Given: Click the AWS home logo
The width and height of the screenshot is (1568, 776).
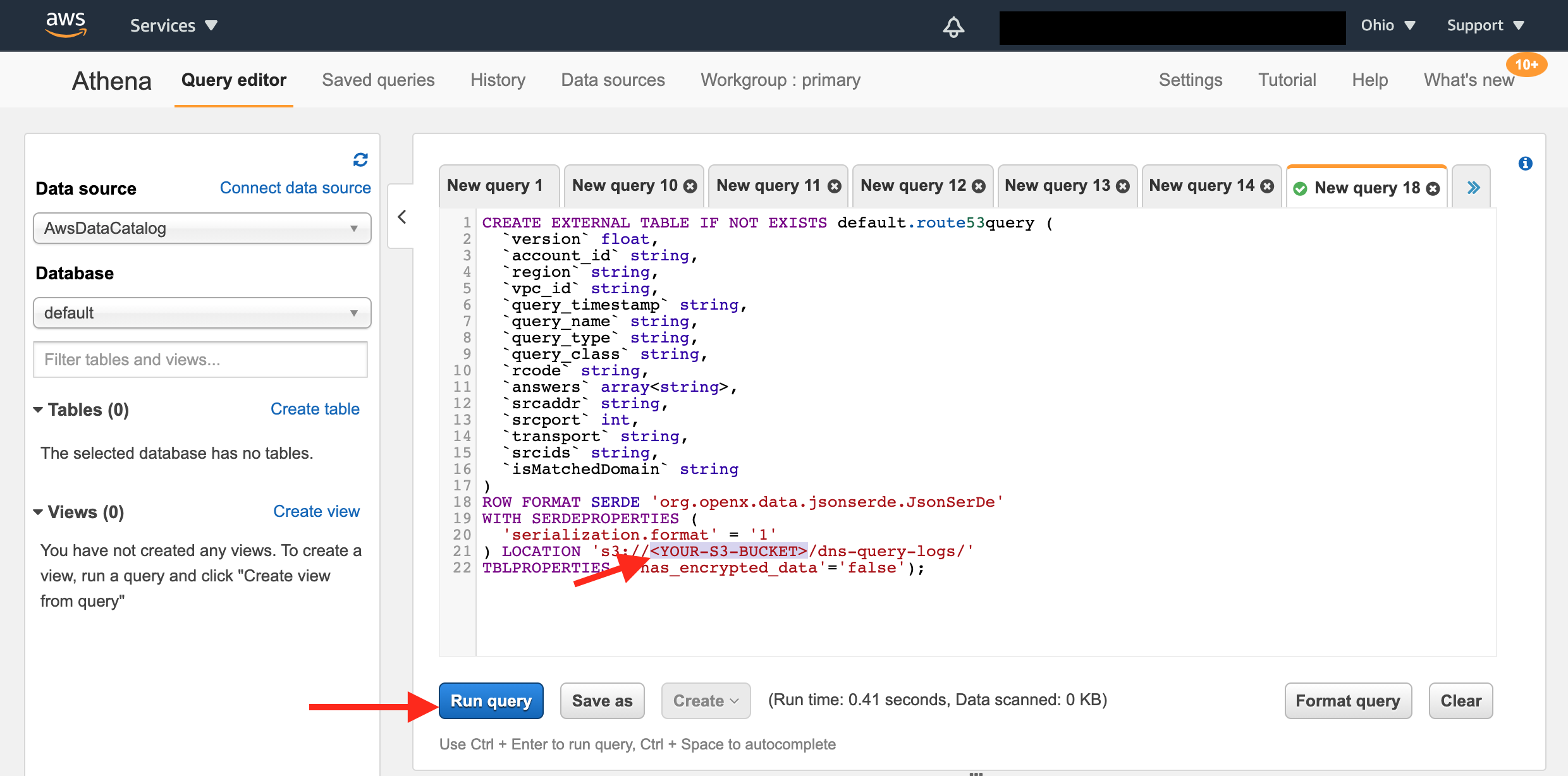Looking at the screenshot, I should click(x=65, y=25).
